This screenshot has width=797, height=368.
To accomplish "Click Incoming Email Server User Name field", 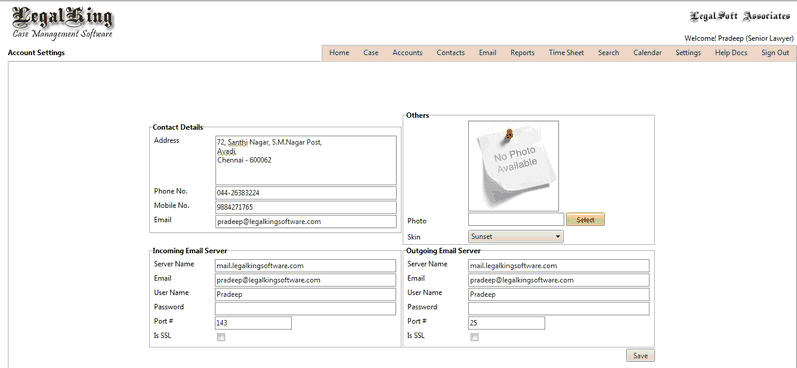I will (x=305, y=294).
